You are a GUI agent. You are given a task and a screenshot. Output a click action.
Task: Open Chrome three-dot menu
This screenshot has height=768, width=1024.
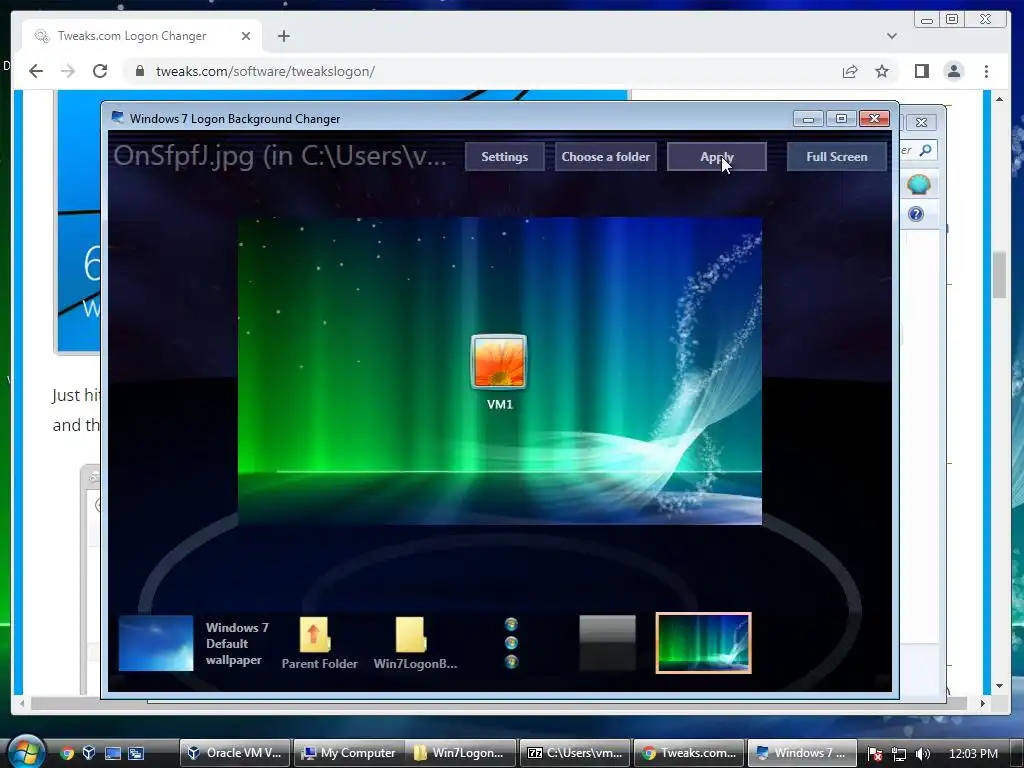click(986, 71)
